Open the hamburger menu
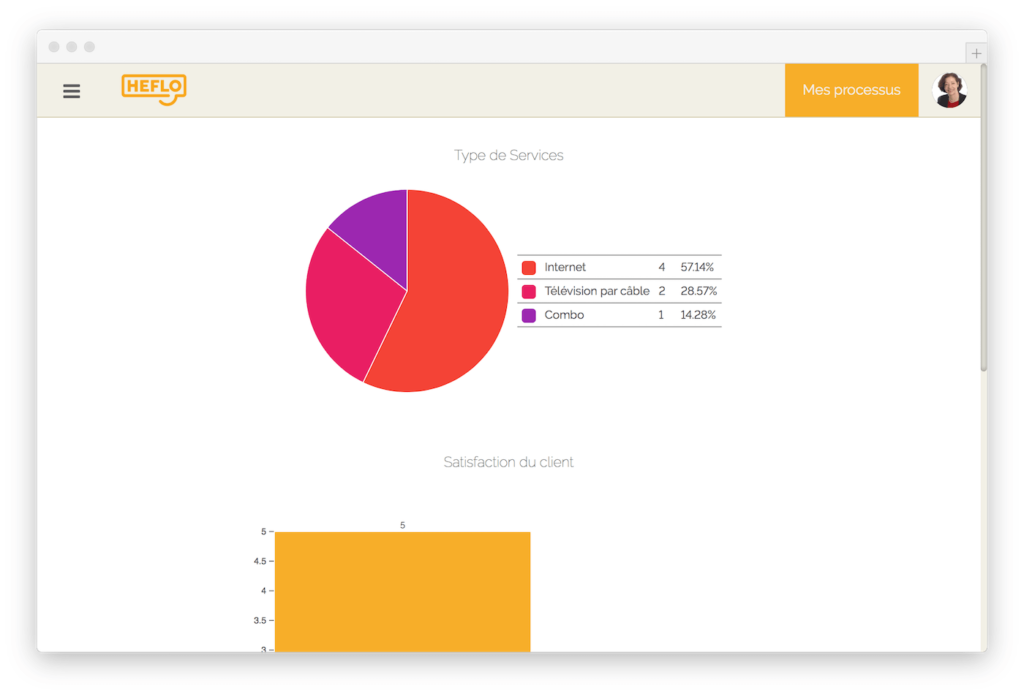This screenshot has height=696, width=1024. 71,91
